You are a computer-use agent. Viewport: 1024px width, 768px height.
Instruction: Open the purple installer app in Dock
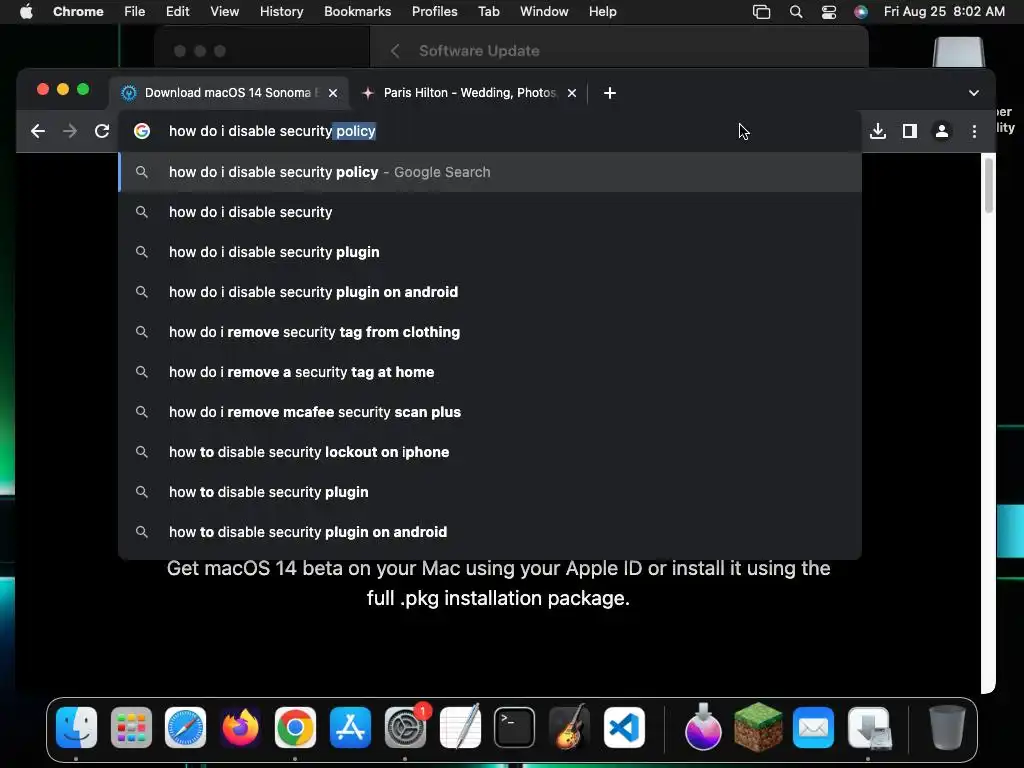point(703,728)
